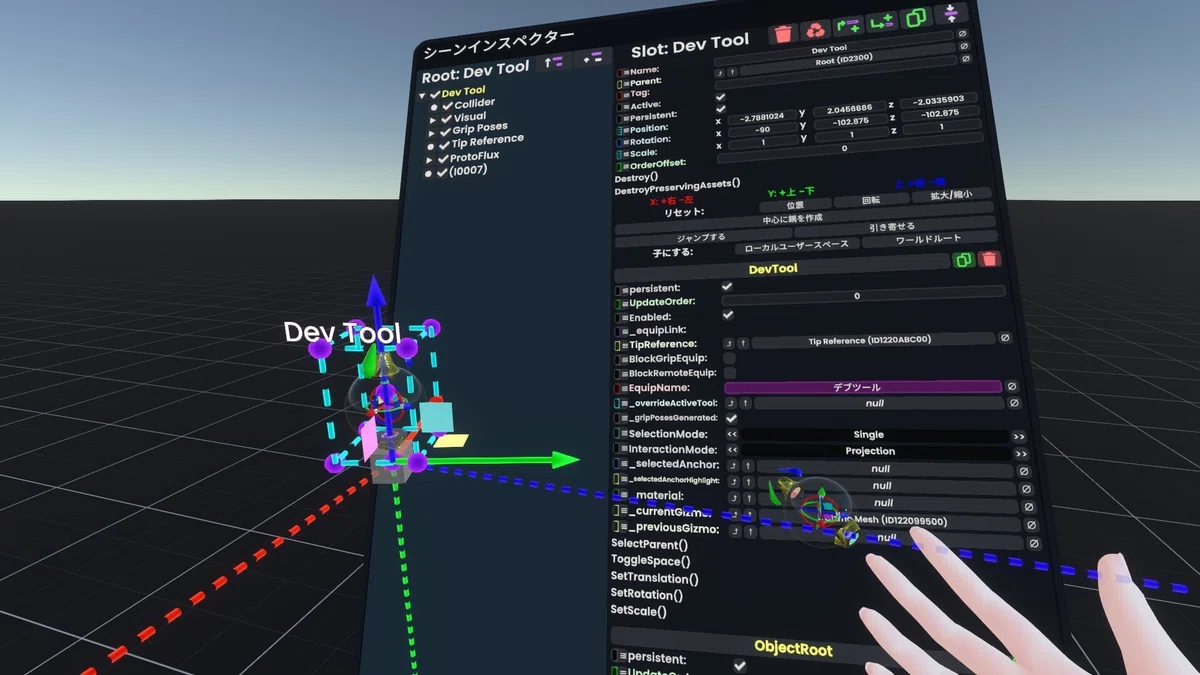Click the purple EquipName text field
Viewport: 1200px width, 675px height.
pyautogui.click(x=863, y=386)
